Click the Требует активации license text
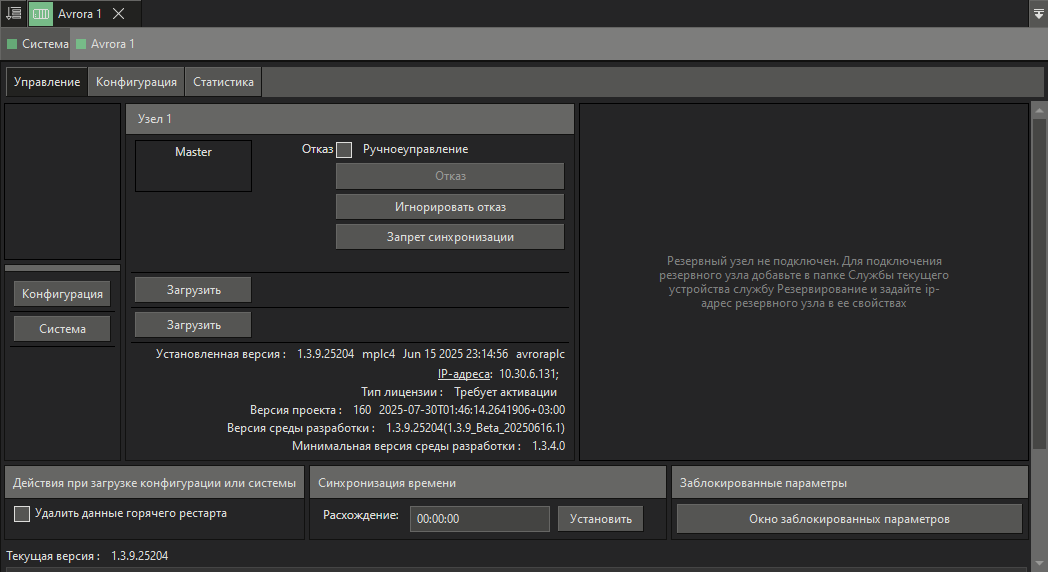Image resolution: width=1048 pixels, height=572 pixels. pyautogui.click(x=505, y=392)
